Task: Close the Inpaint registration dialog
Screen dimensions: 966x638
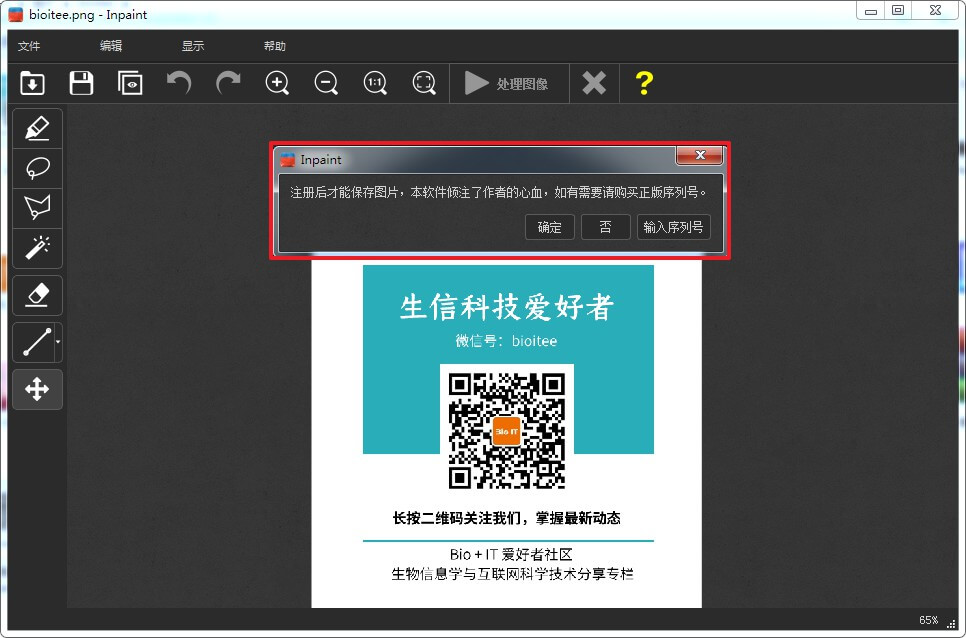Action: pos(699,155)
